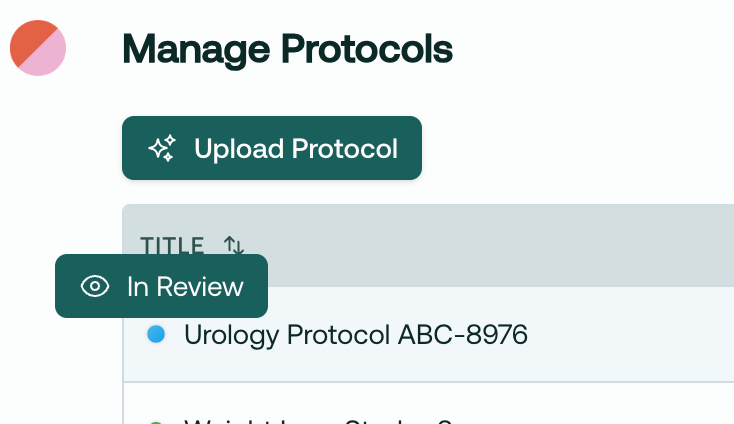Click the green status dot in second row
The width and height of the screenshot is (734, 424).
(x=156, y=423)
